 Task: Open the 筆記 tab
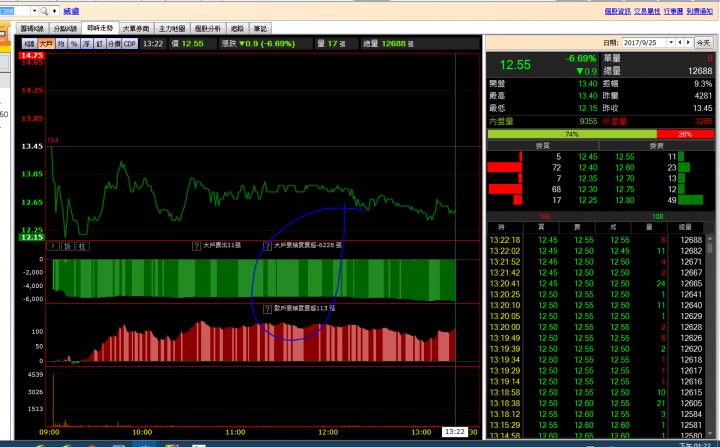[x=260, y=28]
